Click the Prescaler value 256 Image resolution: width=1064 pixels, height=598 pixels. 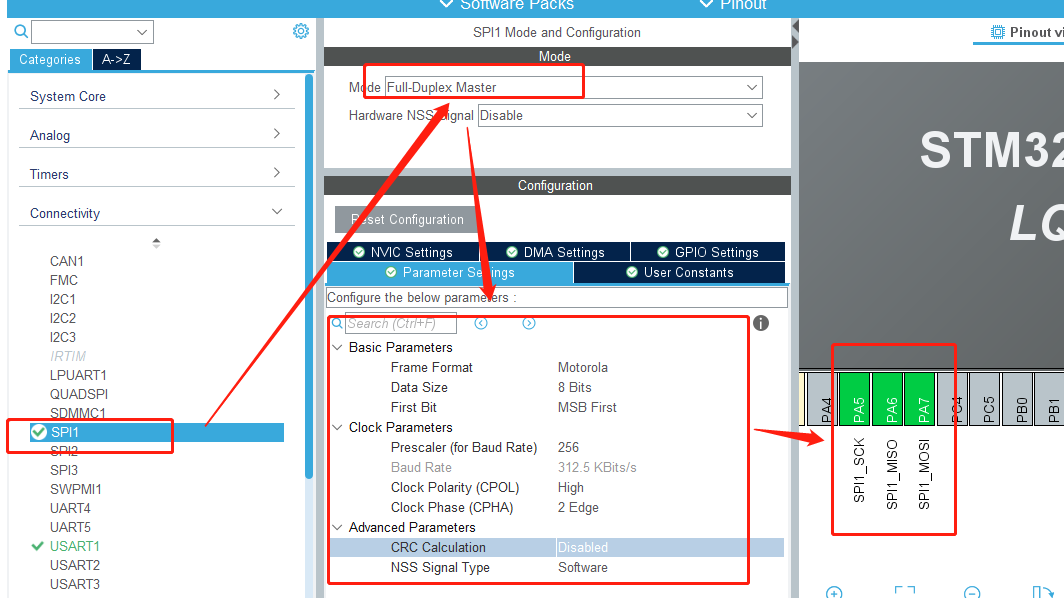tap(568, 447)
